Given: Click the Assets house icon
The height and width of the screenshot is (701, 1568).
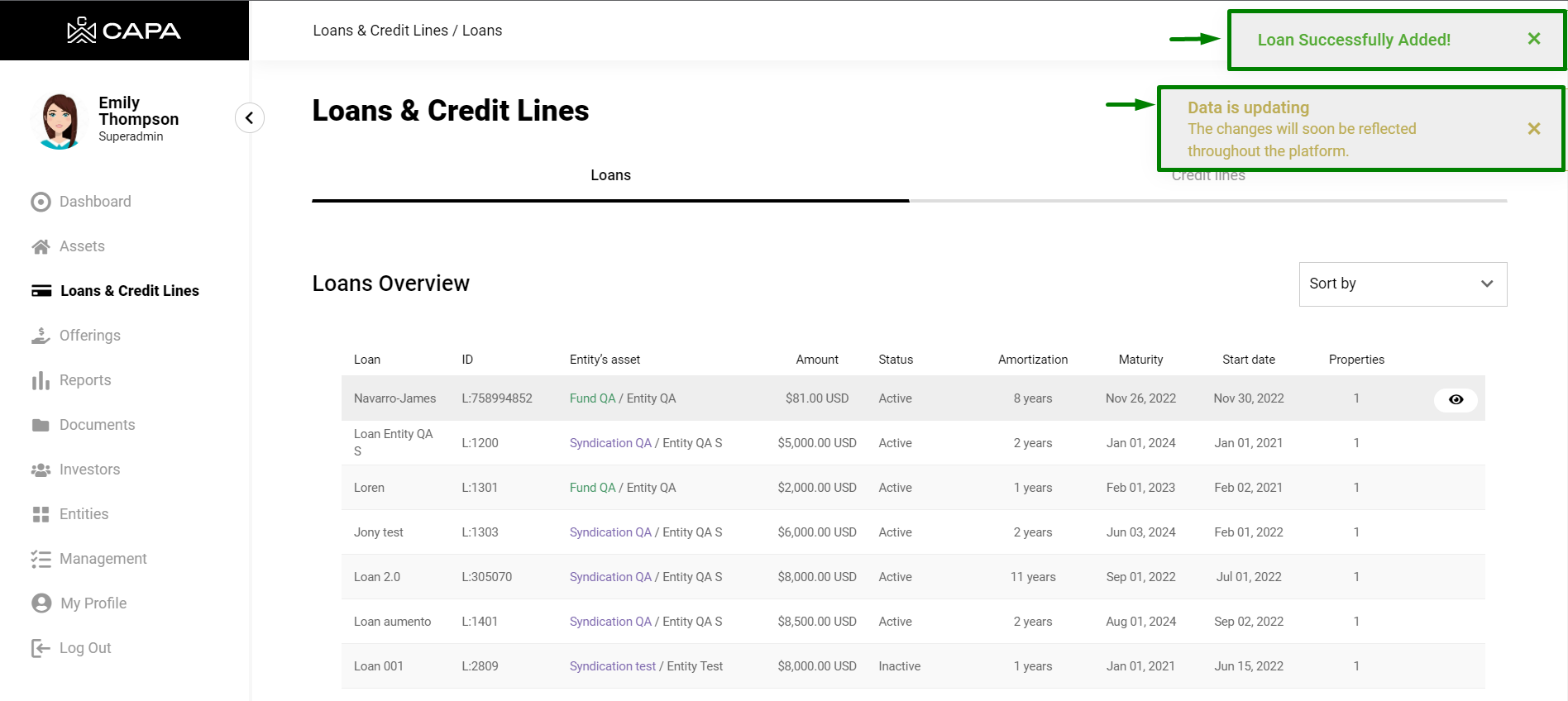Looking at the screenshot, I should (x=41, y=246).
